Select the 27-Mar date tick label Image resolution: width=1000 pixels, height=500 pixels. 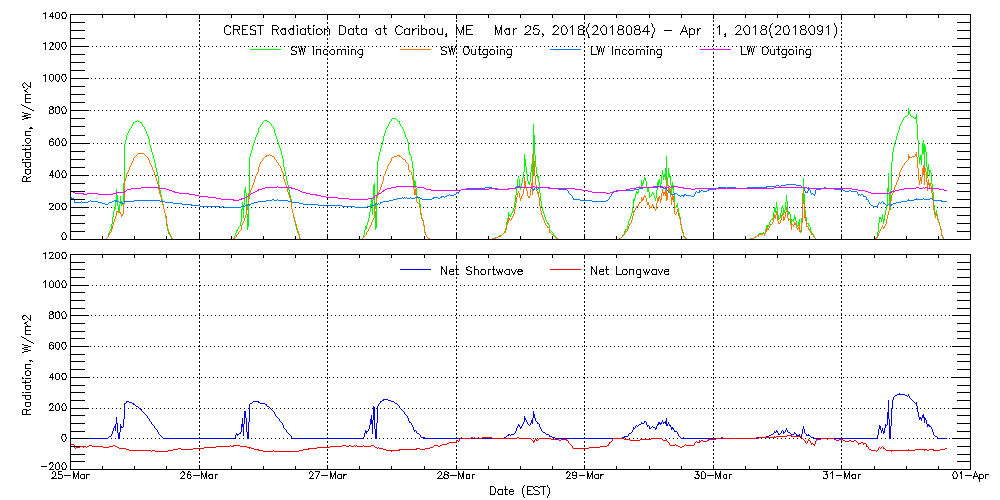point(328,477)
